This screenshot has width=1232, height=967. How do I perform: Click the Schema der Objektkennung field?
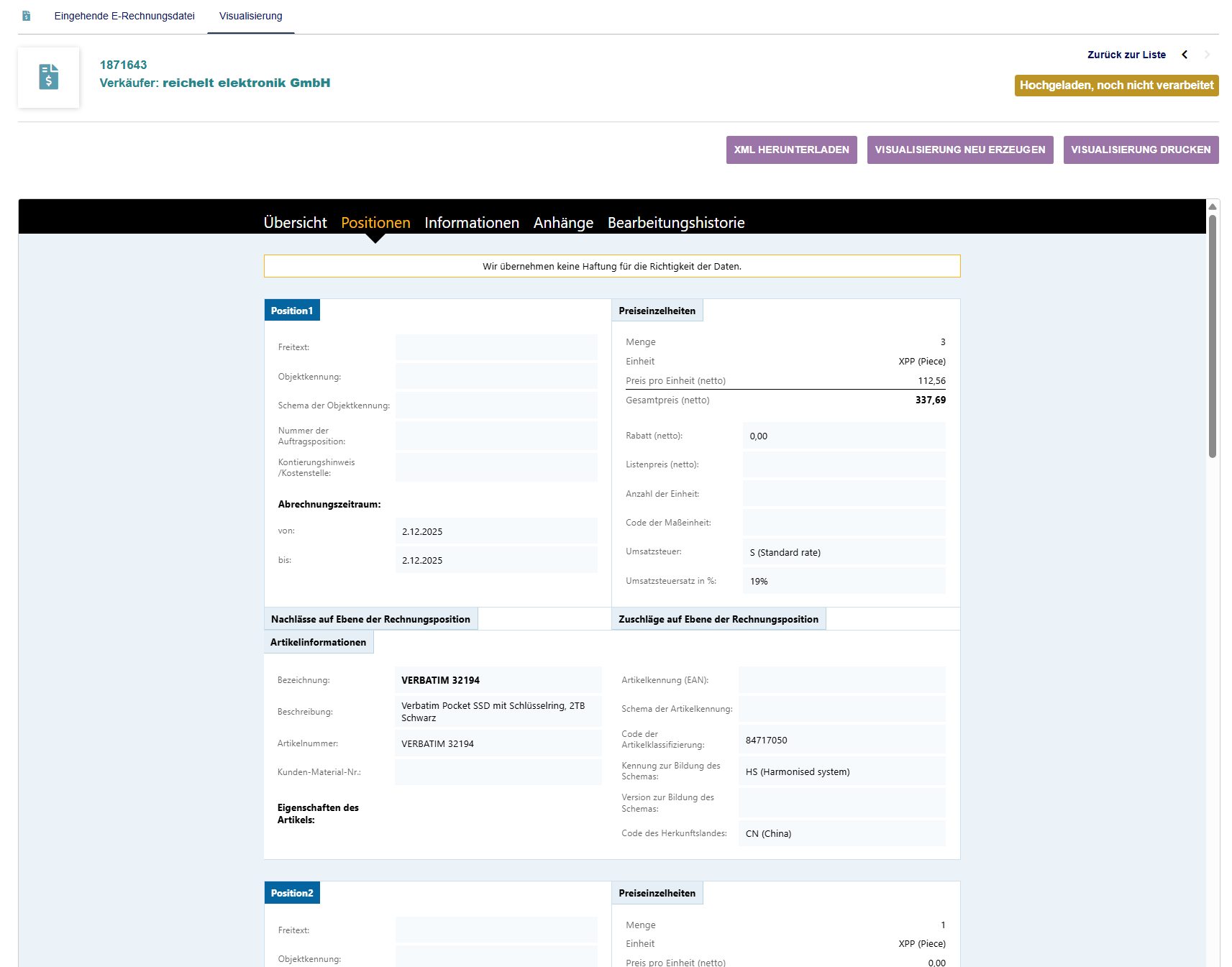pos(496,405)
